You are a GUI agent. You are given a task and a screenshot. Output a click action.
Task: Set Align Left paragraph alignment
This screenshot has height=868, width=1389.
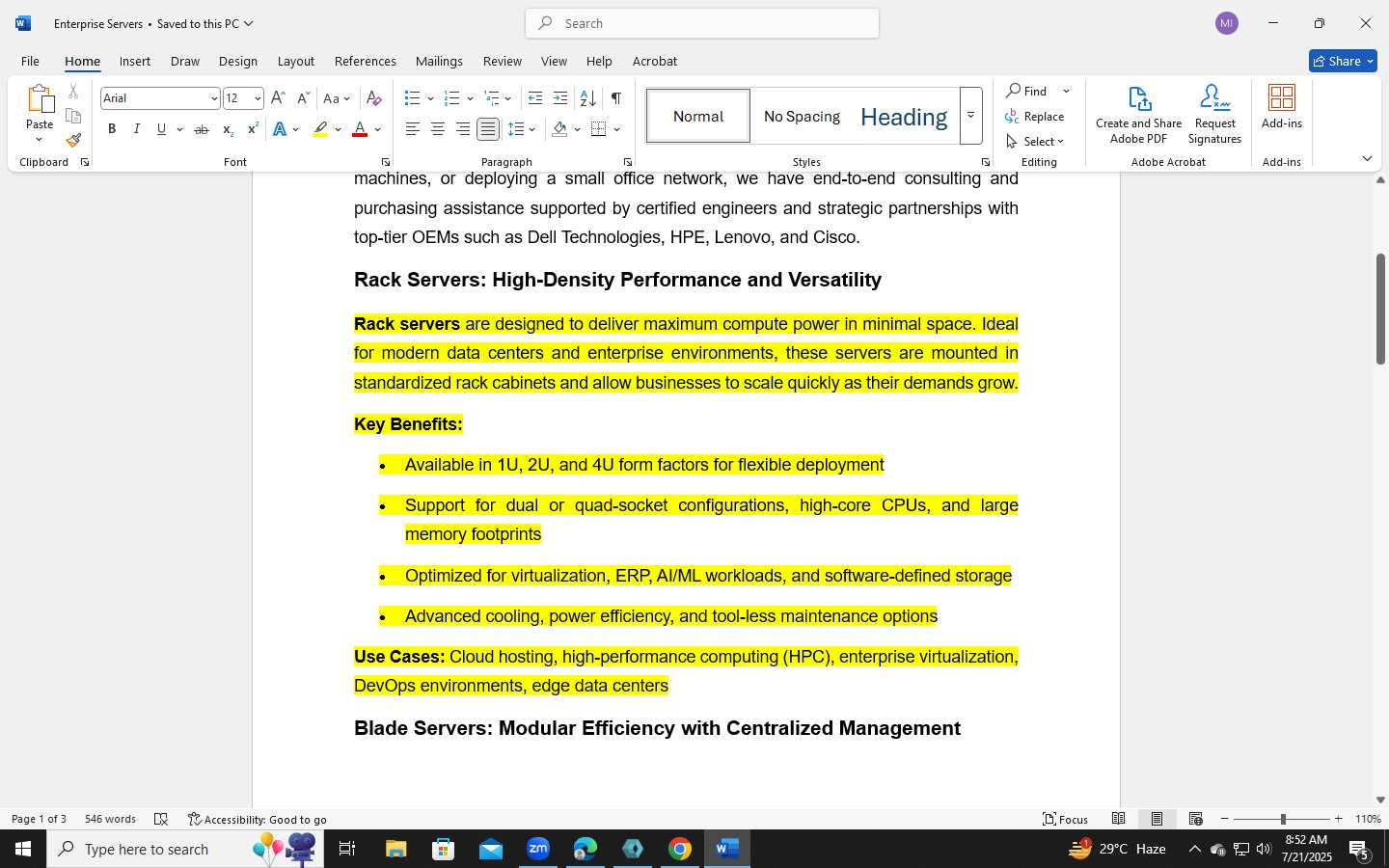413,129
